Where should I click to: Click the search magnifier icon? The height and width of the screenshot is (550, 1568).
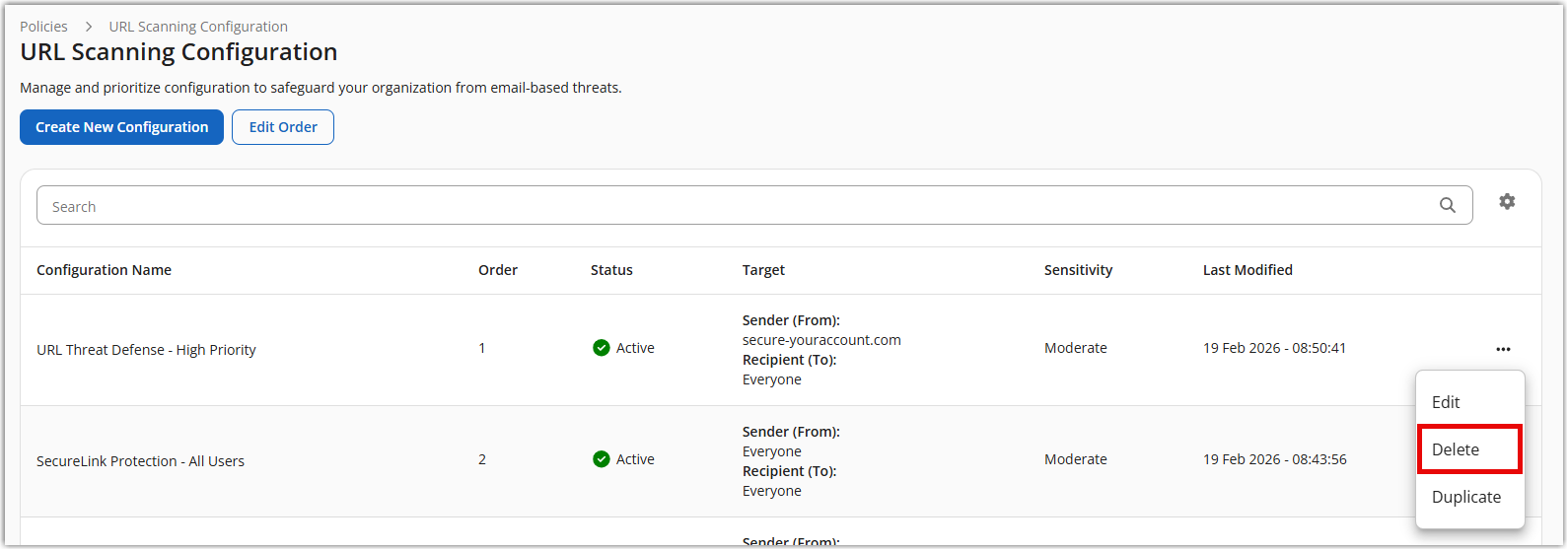pyautogui.click(x=1447, y=206)
